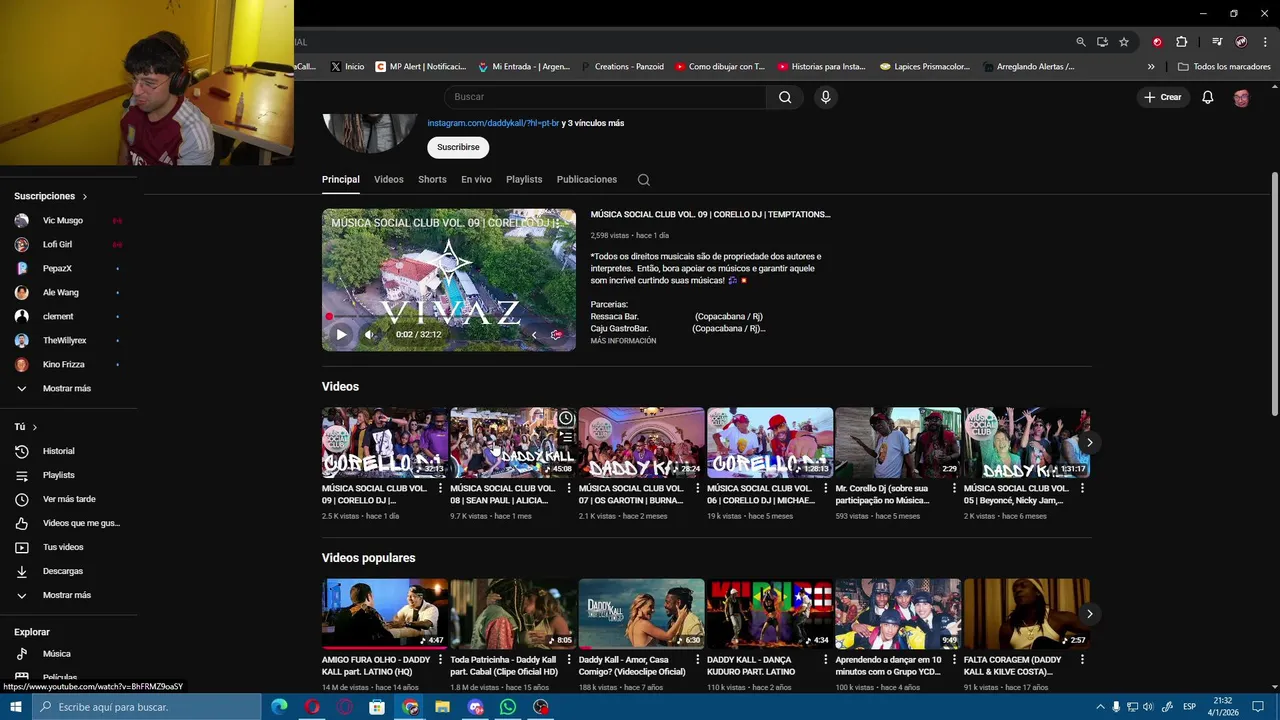
Task: Open options menu for Mr. Corello Dj video
Action: tap(954, 489)
